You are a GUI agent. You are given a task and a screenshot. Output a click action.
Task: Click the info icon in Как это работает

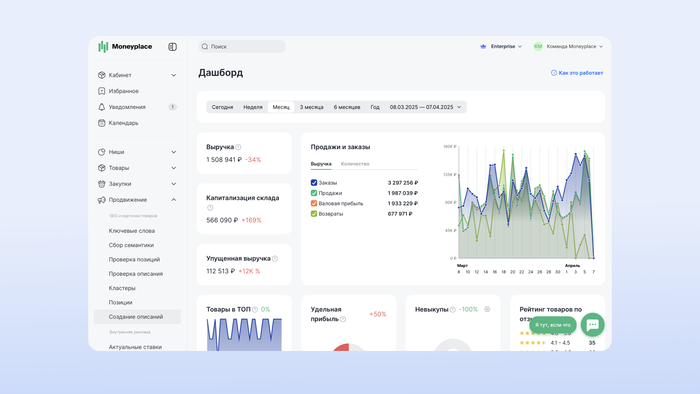(554, 73)
